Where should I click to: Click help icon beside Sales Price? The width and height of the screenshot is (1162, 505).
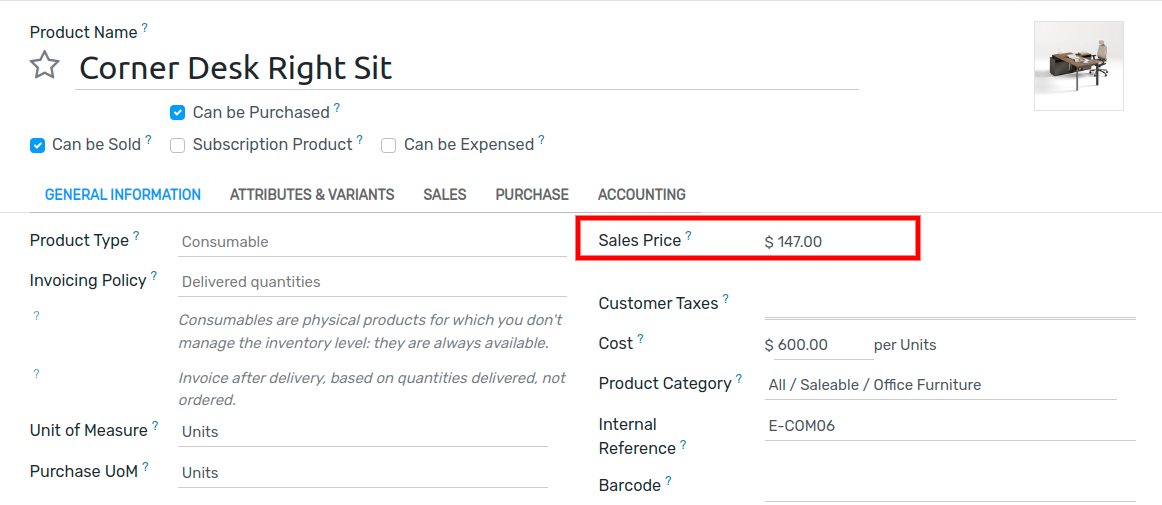688,236
